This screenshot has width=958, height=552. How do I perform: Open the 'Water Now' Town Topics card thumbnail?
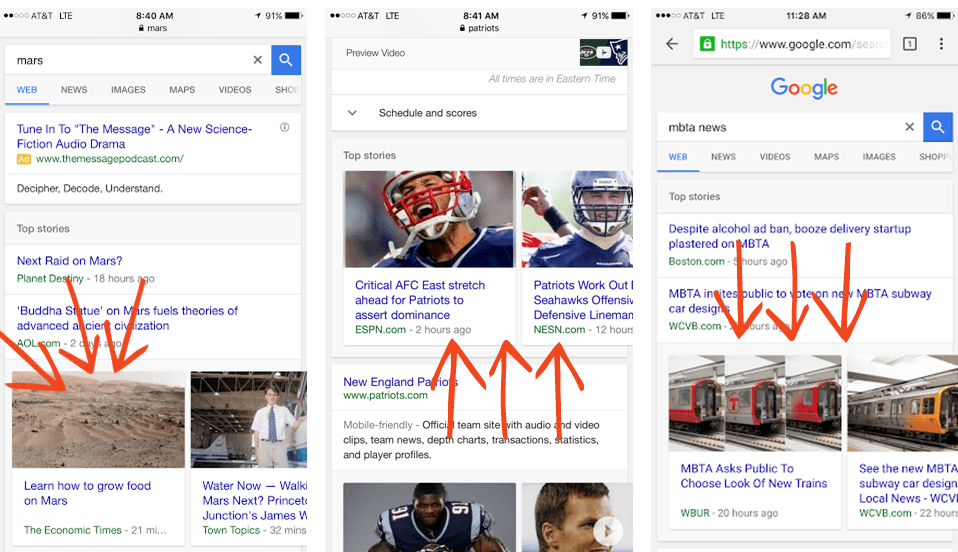click(249, 419)
